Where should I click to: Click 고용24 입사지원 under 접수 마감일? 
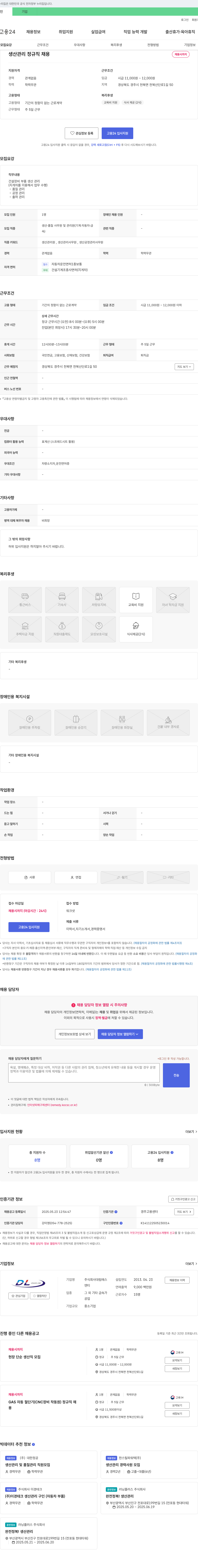pyautogui.click(x=29, y=927)
